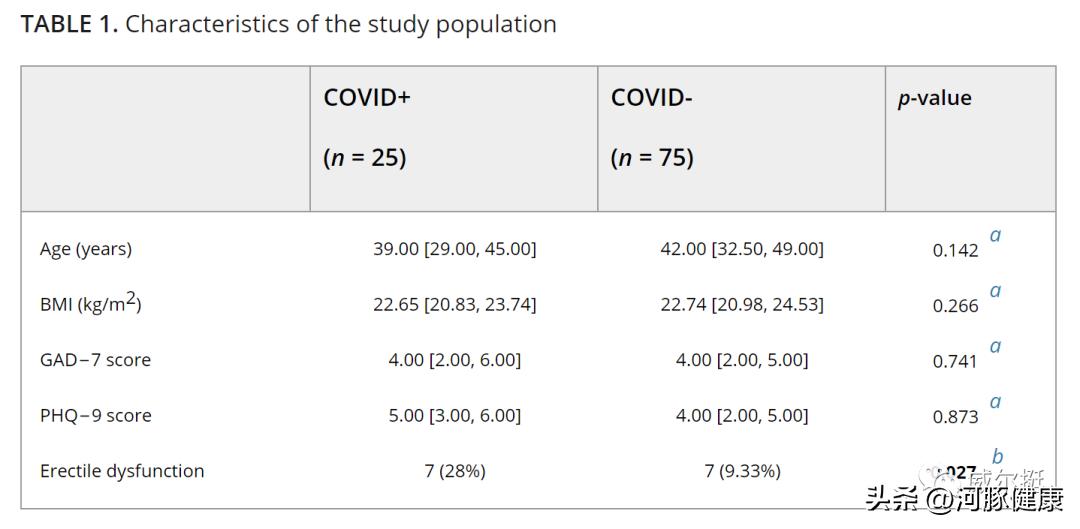Click footnote 'a' next to PHQ-9 p-value 0.873
The image size is (1080, 529).
pos(995,402)
